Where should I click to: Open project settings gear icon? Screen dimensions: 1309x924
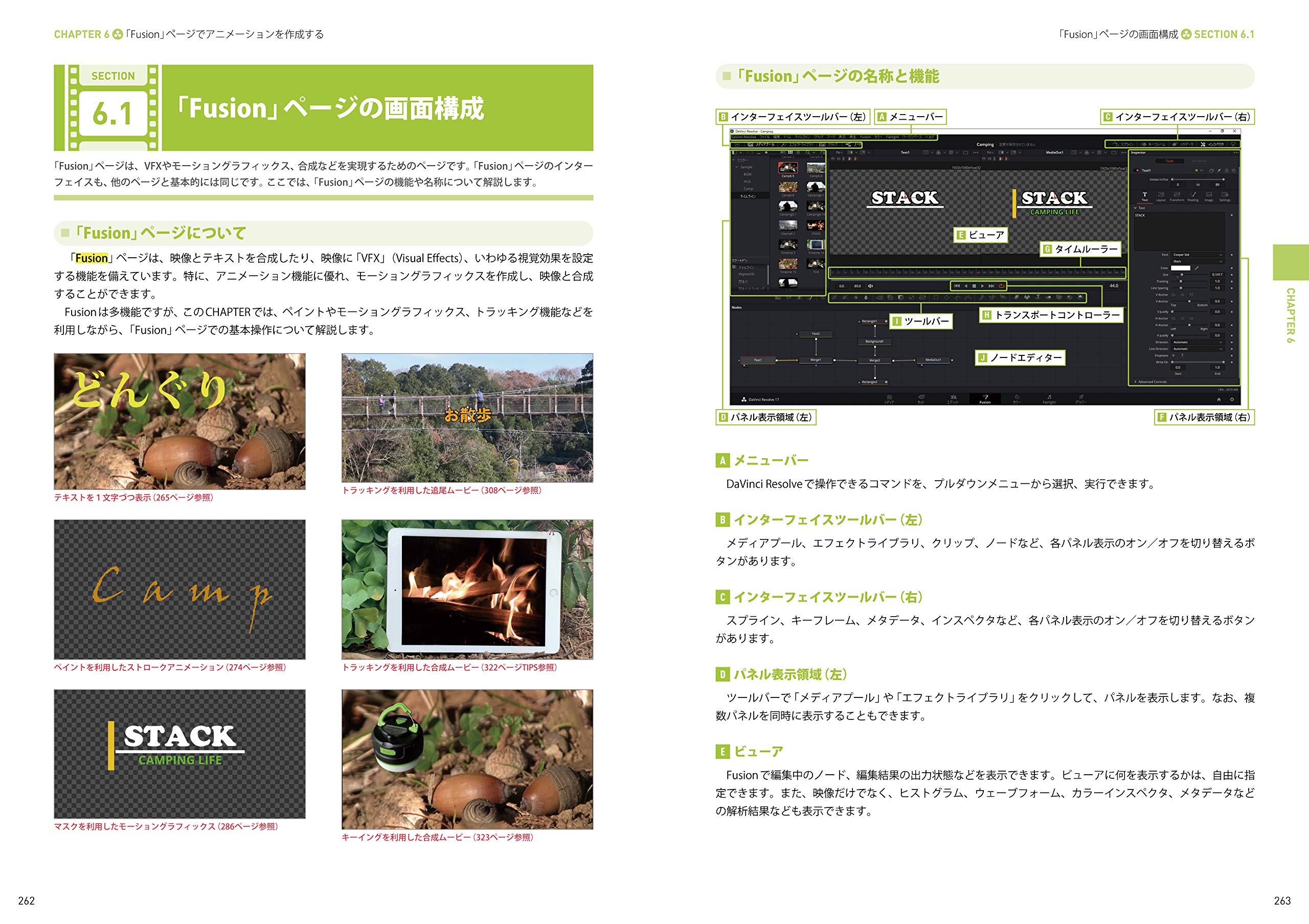point(1231,399)
